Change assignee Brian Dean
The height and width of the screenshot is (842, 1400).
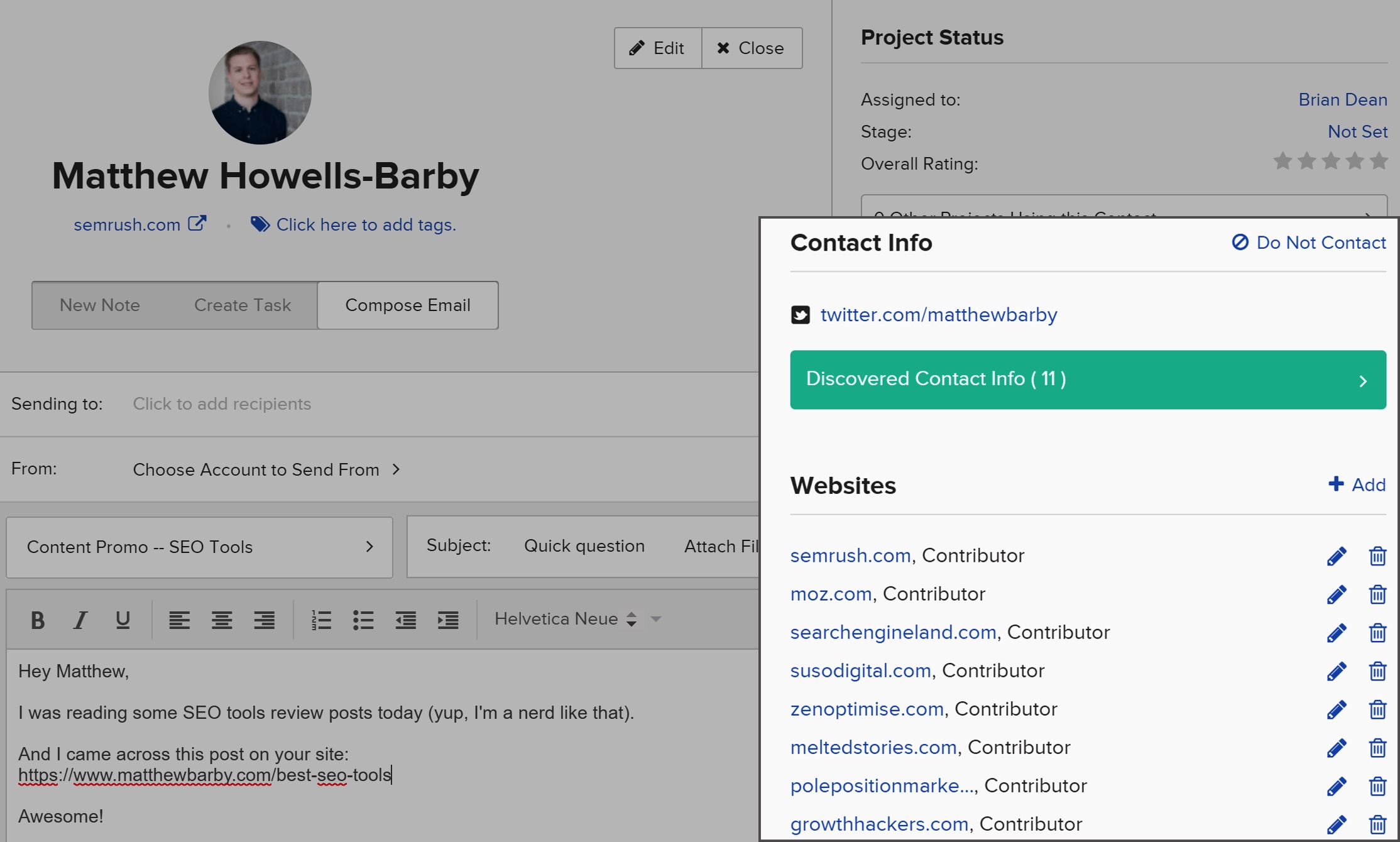(x=1343, y=99)
